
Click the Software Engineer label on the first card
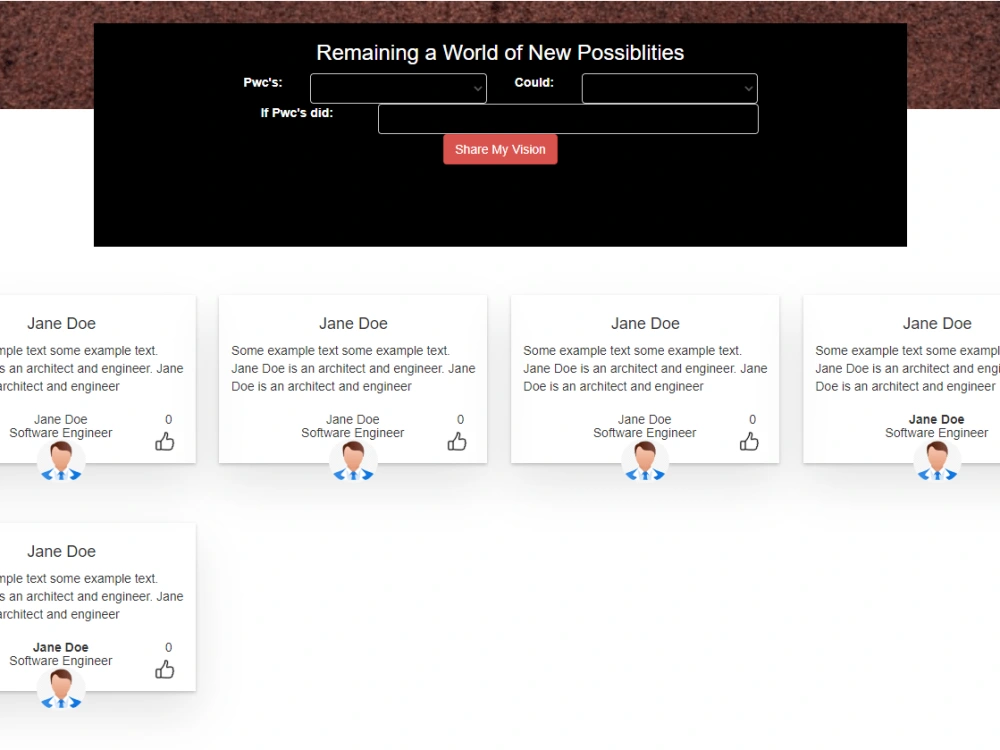click(61, 433)
